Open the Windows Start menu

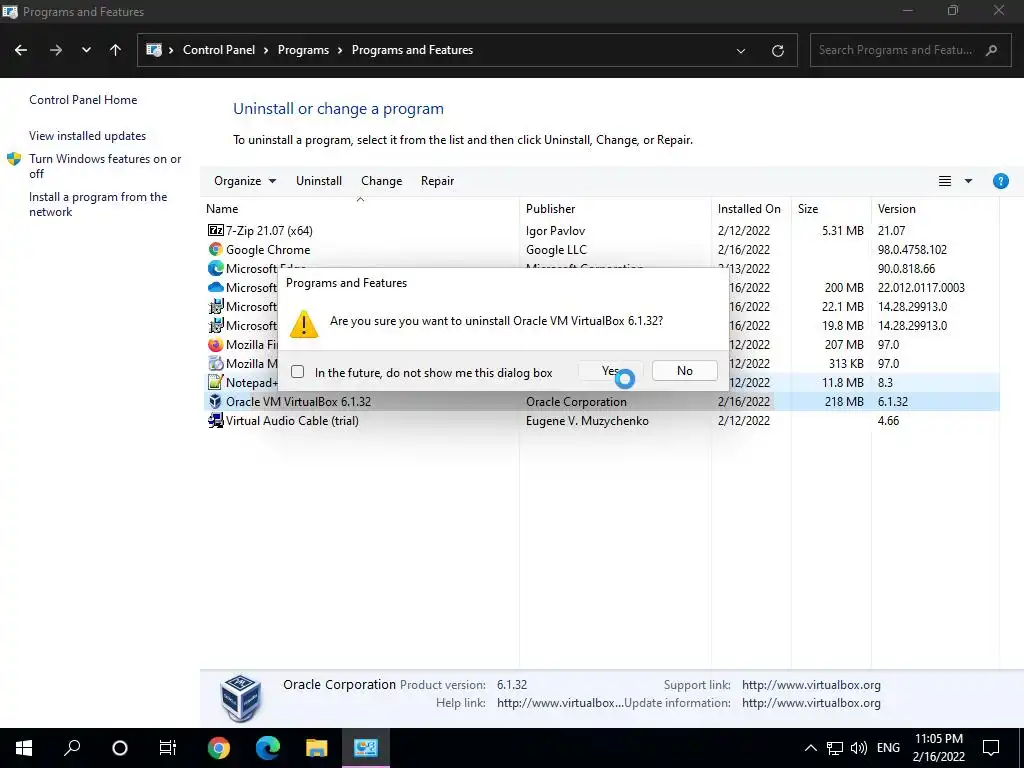point(24,748)
